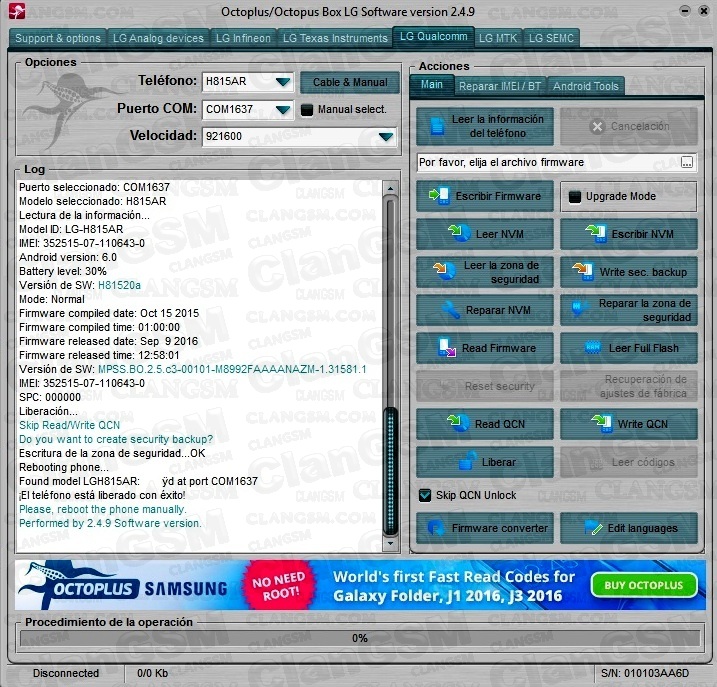Click the H81520a software version link
This screenshot has width=717, height=687.
tap(119, 285)
